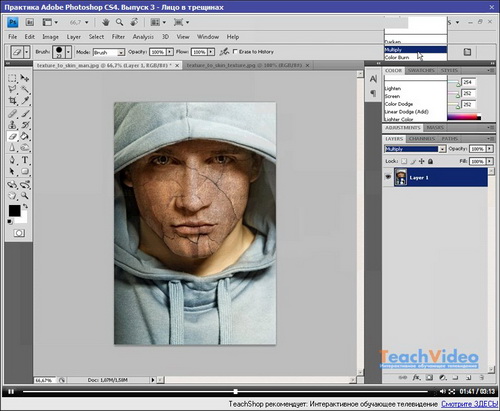
Task: Open layer blend mode dropdown arrow
Action: pyautogui.click(x=442, y=149)
